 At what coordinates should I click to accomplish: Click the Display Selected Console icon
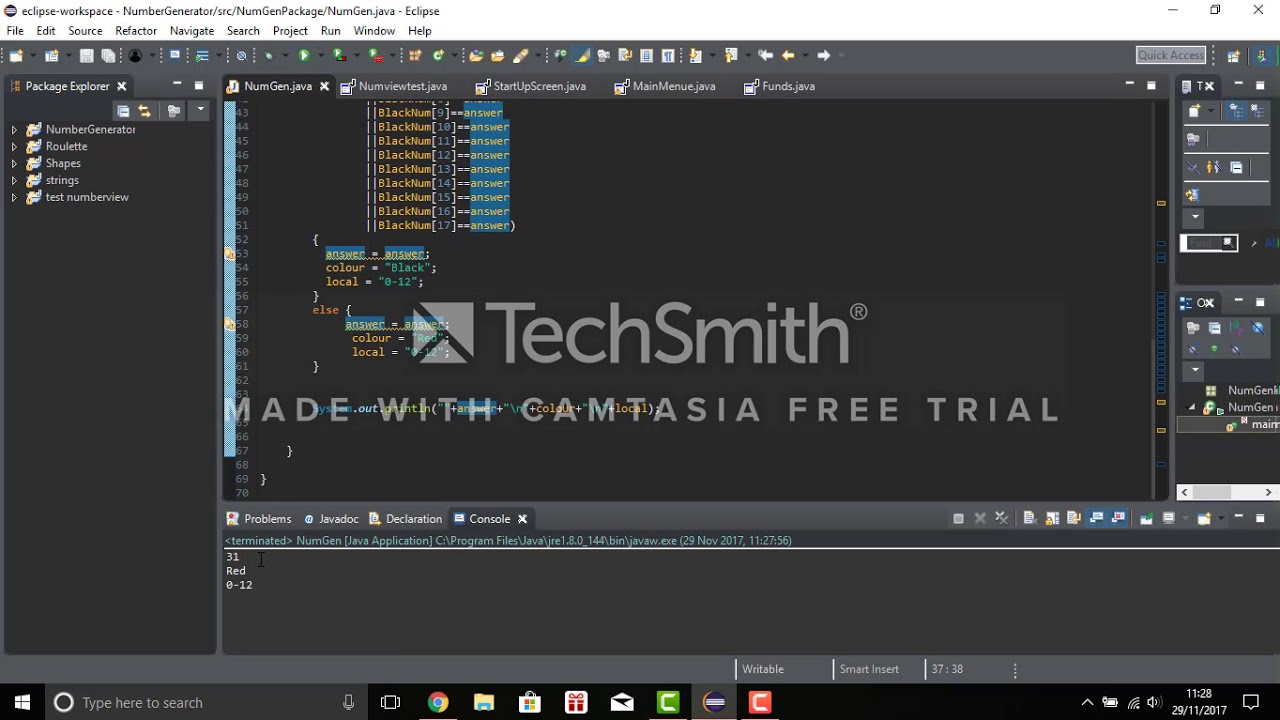(x=1169, y=518)
